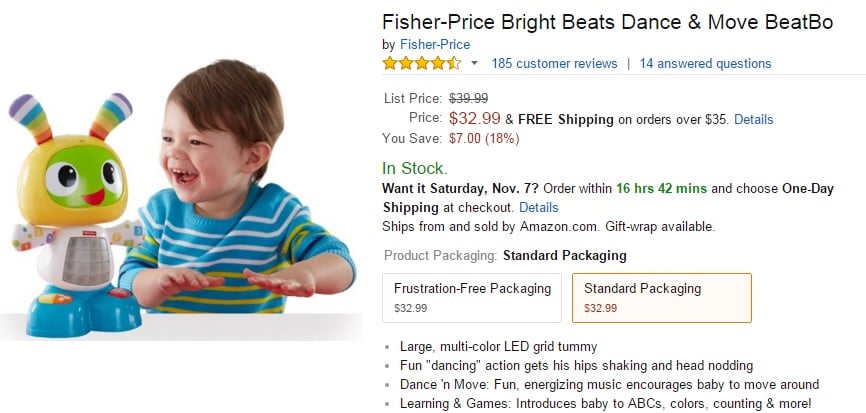Viewport: 866px width, 413px height.
Task: Select Frustration-Free Packaging option
Action: [x=472, y=297]
